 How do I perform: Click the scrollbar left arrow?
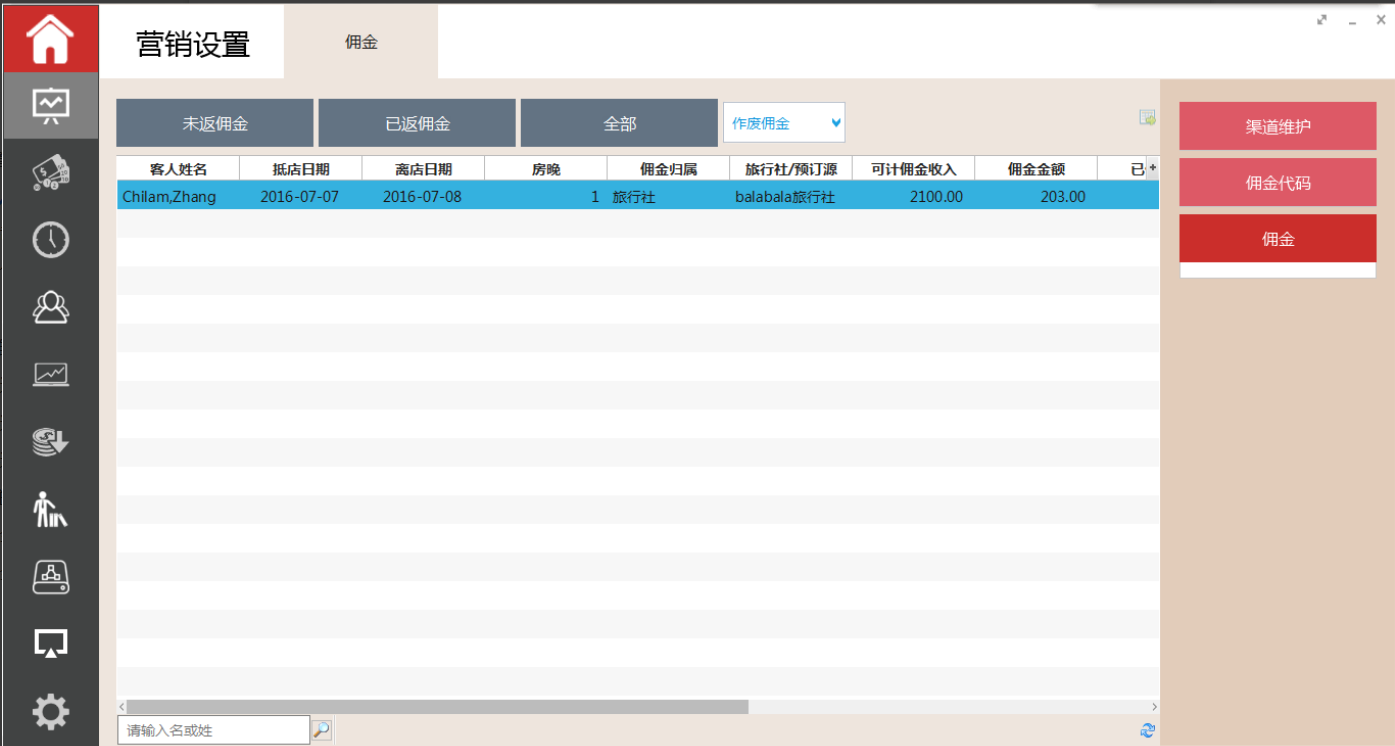(x=122, y=706)
